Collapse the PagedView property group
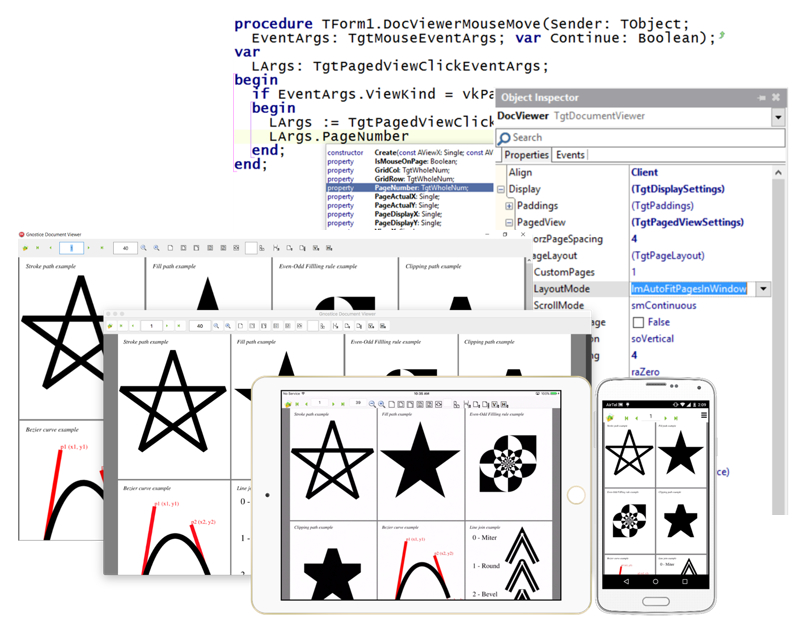This screenshot has width=800, height=640. click(x=509, y=223)
